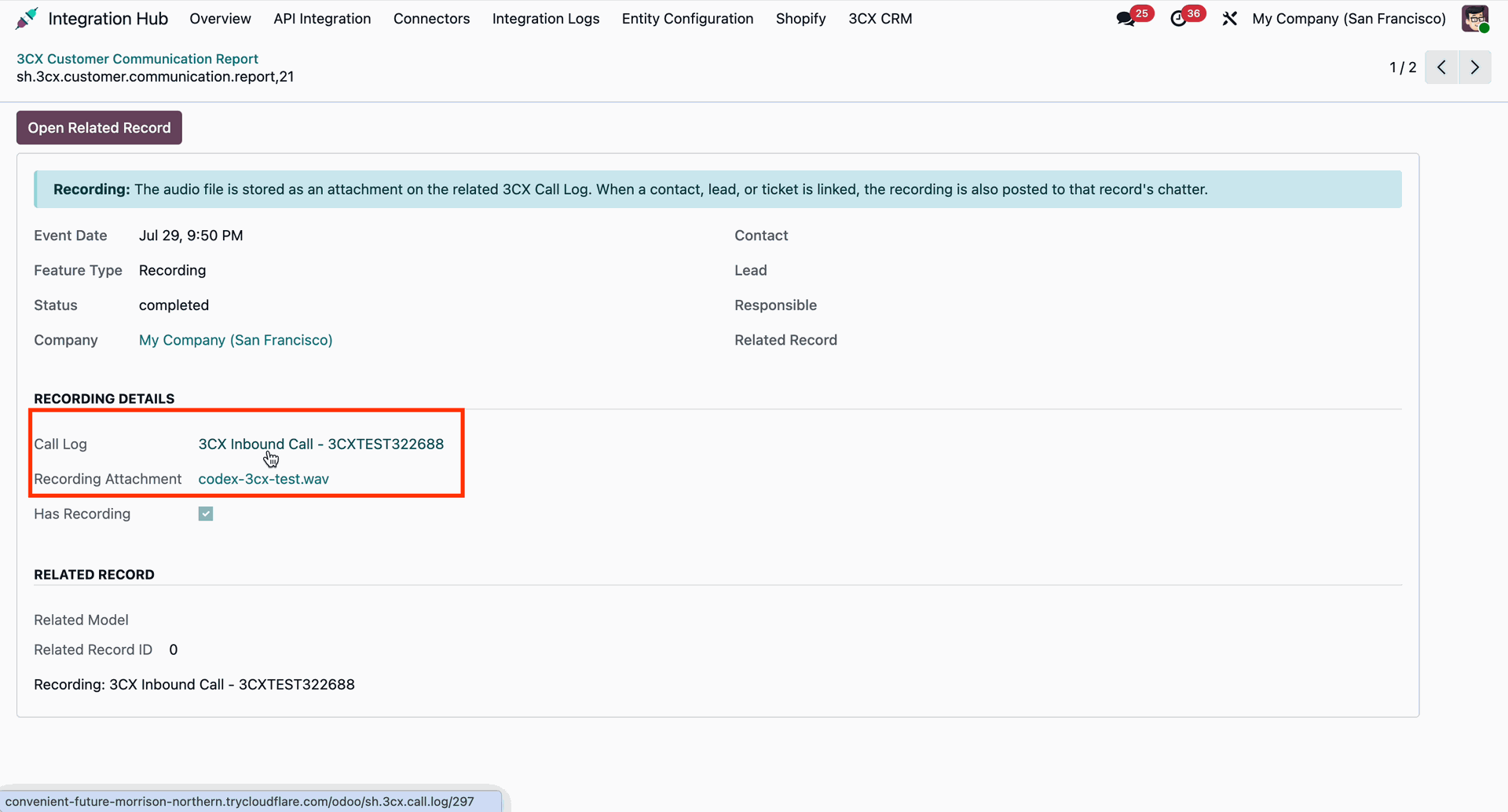Open the Integration Logs menu
The image size is (1508, 812).
(546, 19)
